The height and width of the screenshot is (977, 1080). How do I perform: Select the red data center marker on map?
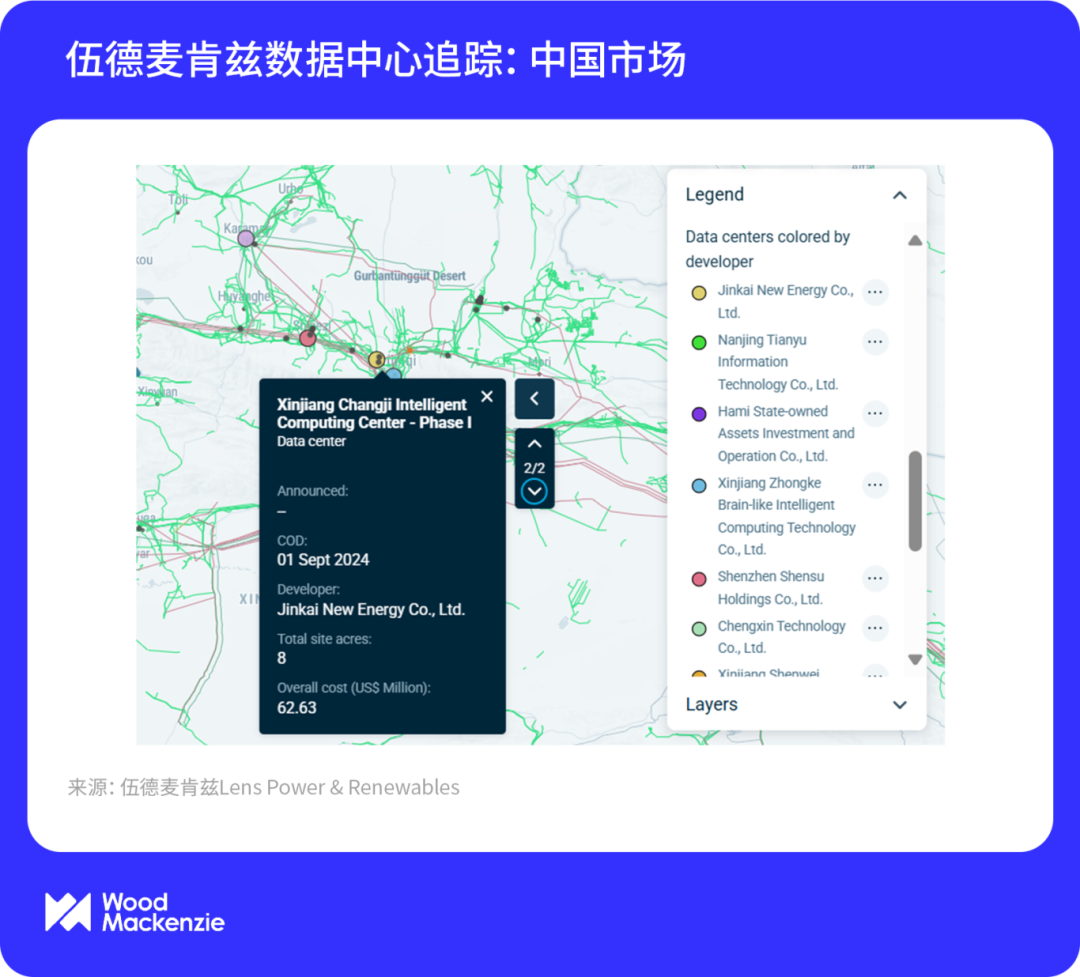pos(308,338)
